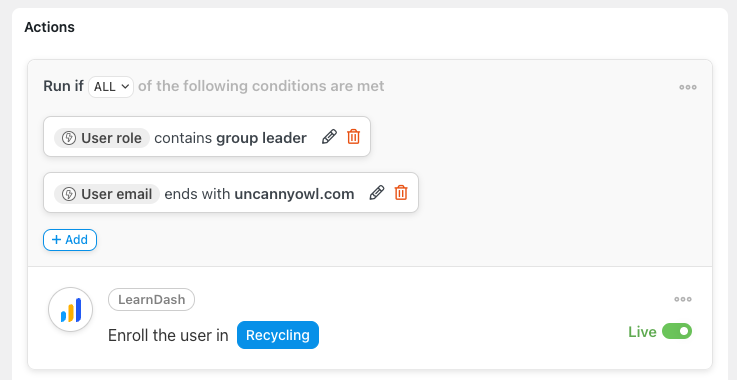
Task: Open the ALL conditions dropdown
Action: click(111, 87)
